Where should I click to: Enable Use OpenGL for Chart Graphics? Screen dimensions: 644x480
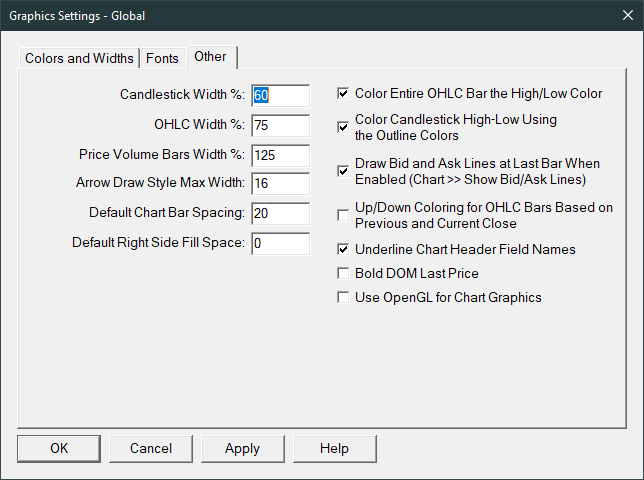344,297
